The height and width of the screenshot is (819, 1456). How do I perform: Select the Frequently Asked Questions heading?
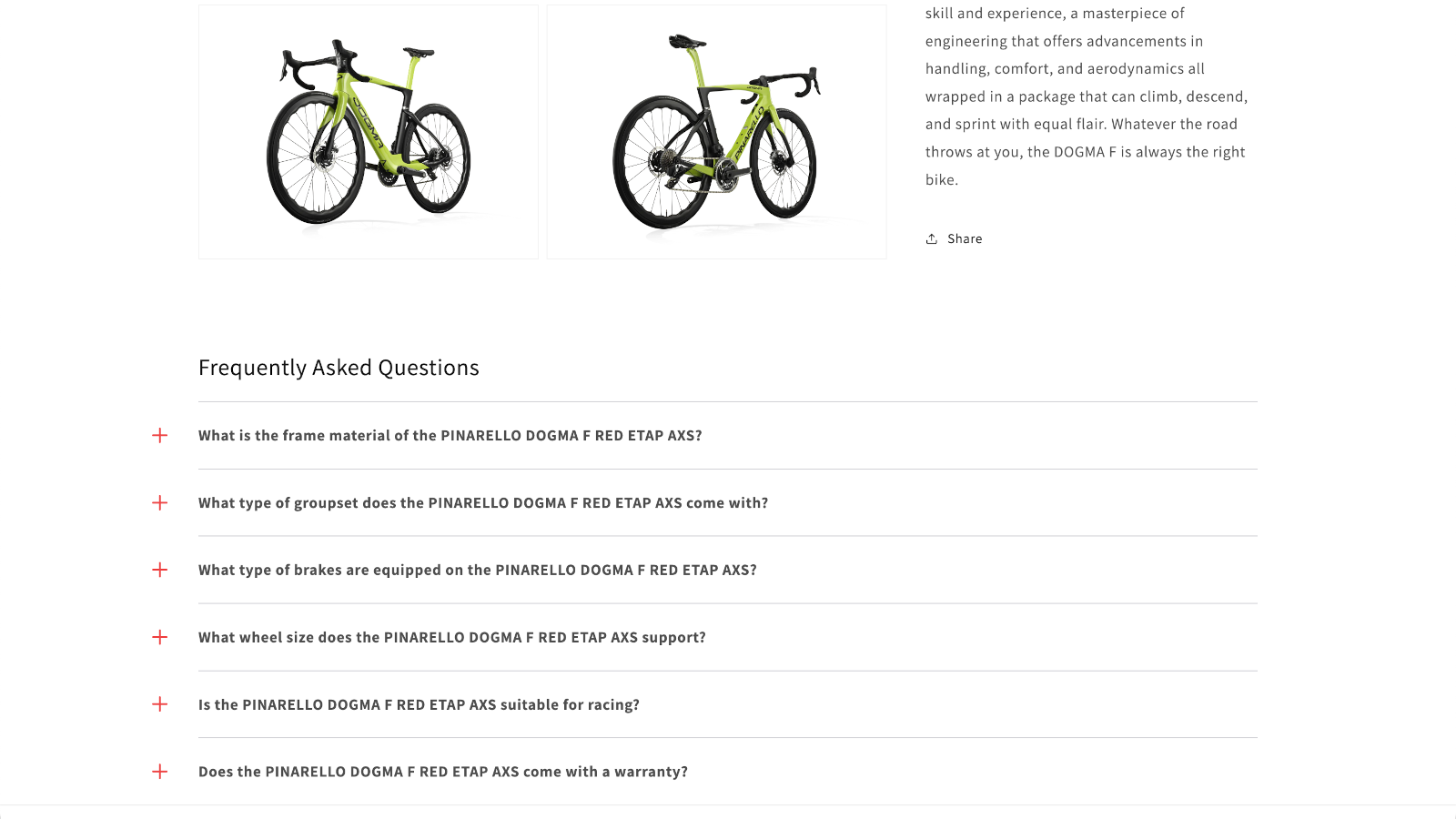coord(339,368)
